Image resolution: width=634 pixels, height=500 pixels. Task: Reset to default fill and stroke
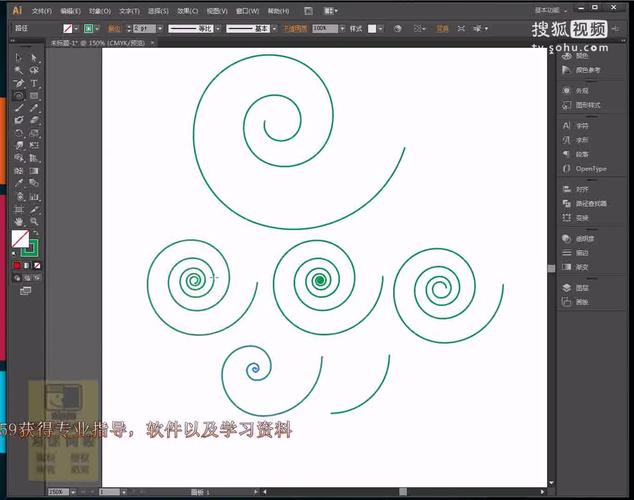click(15, 254)
